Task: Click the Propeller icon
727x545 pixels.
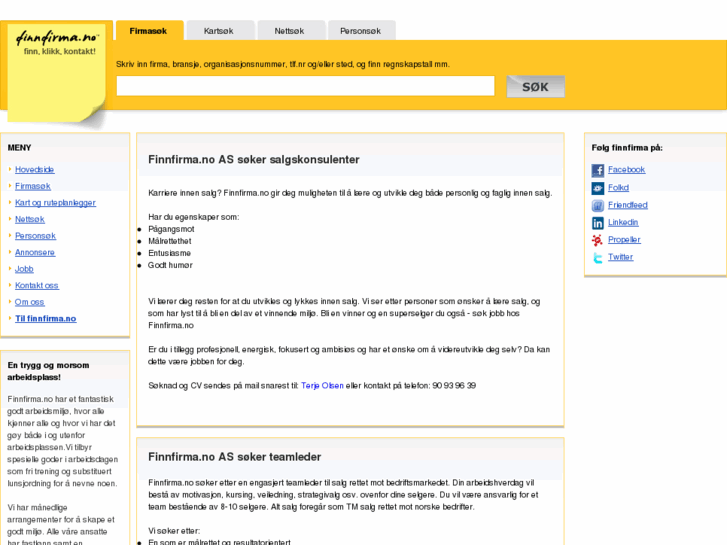Action: coord(598,240)
